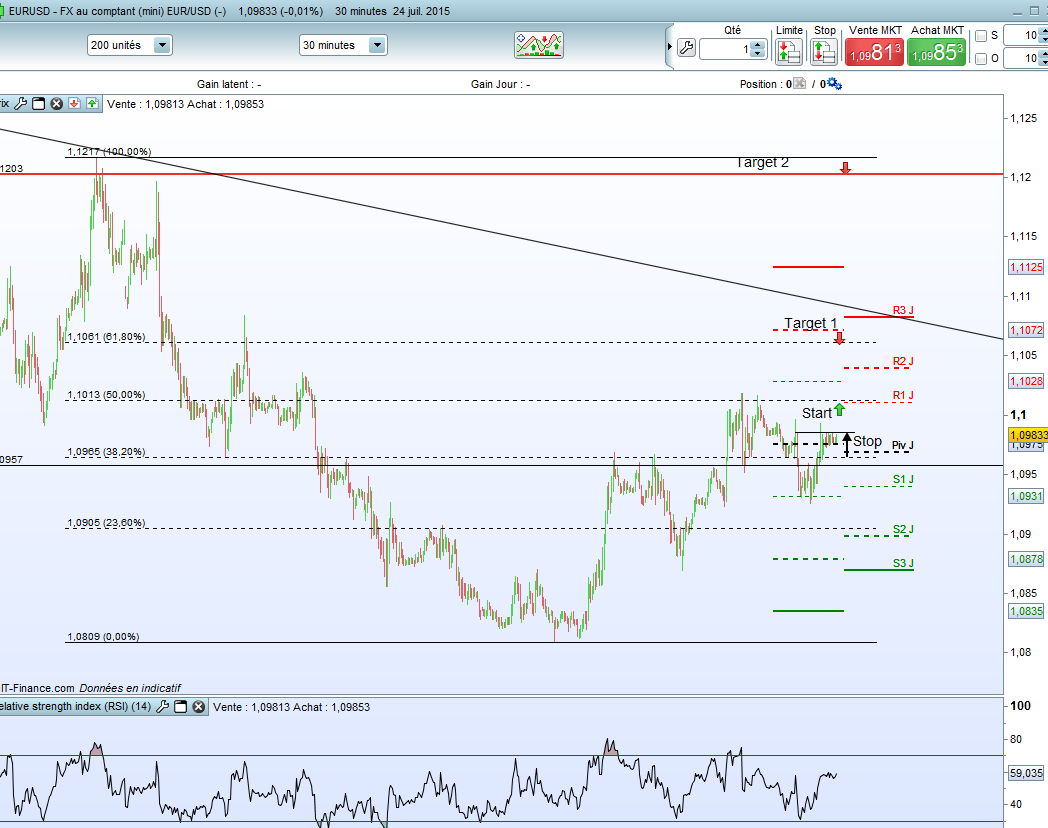Select the 1,0905 (23,60%) Fibonacci label
The width and height of the screenshot is (1048, 828).
106,523
